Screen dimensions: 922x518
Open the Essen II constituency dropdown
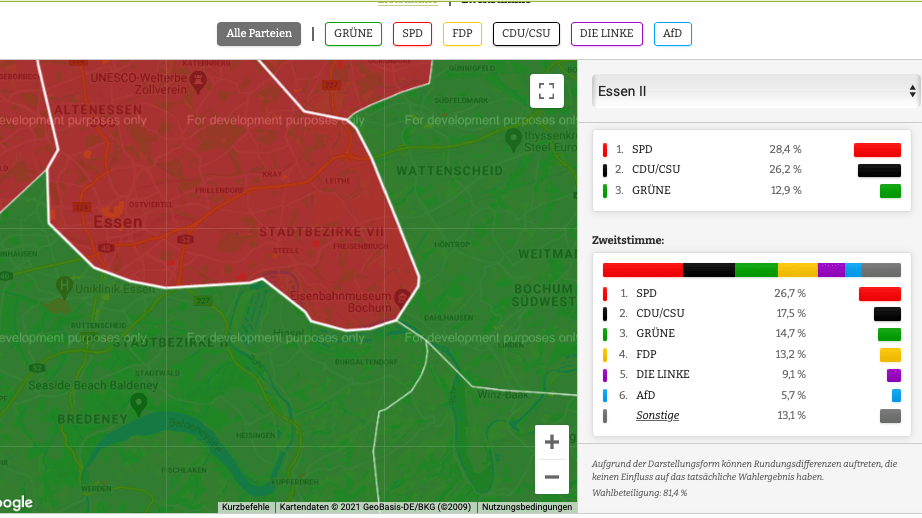tap(756, 92)
